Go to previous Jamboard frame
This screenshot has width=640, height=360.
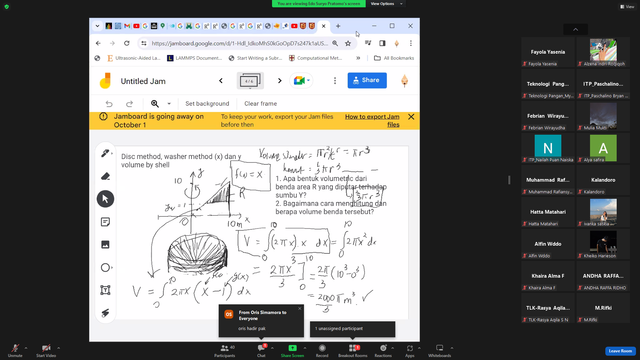click(221, 81)
